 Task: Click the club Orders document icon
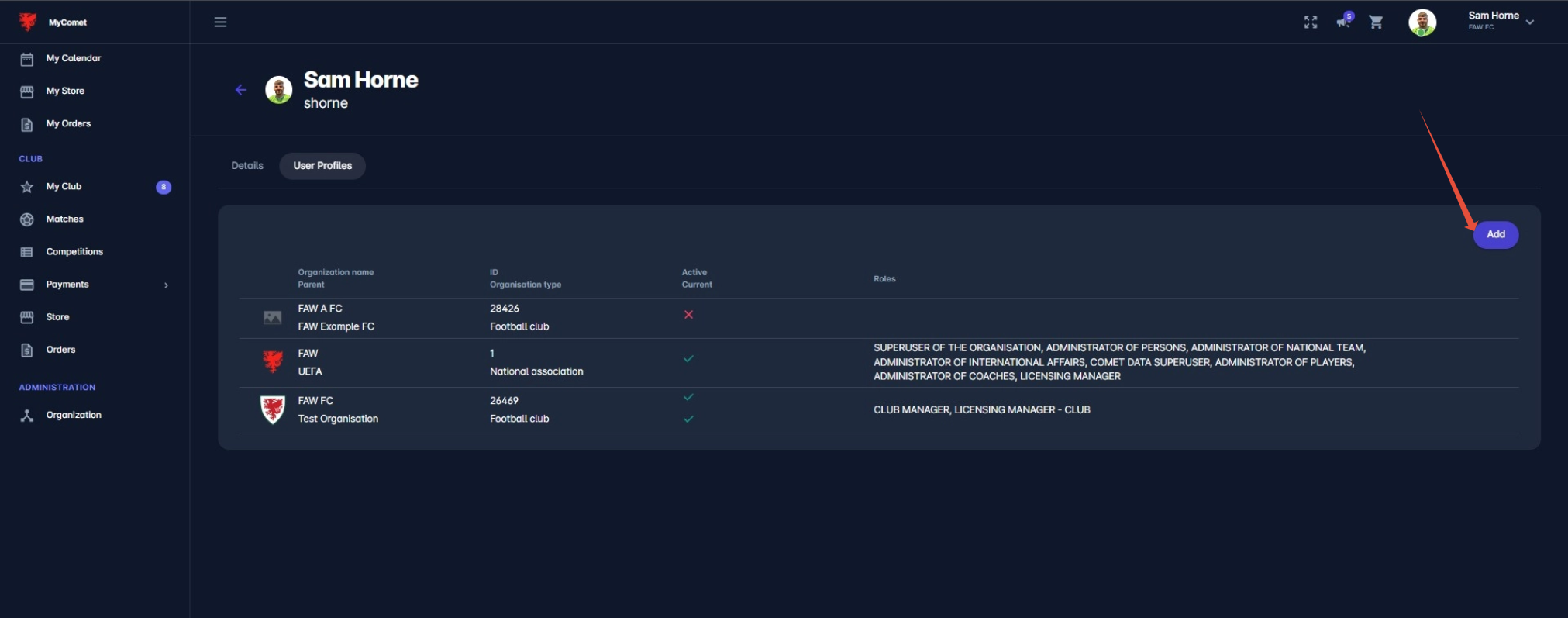[27, 350]
